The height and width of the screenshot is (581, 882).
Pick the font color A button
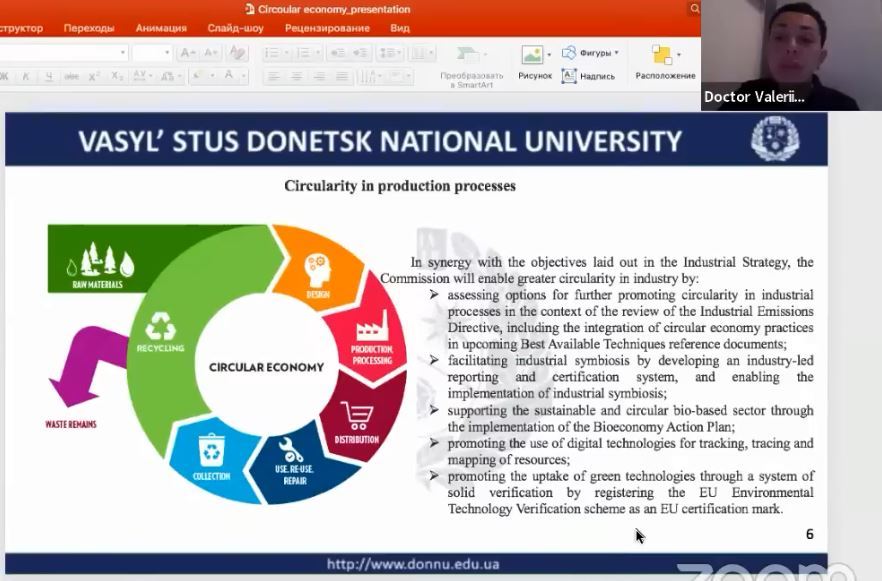(228, 76)
